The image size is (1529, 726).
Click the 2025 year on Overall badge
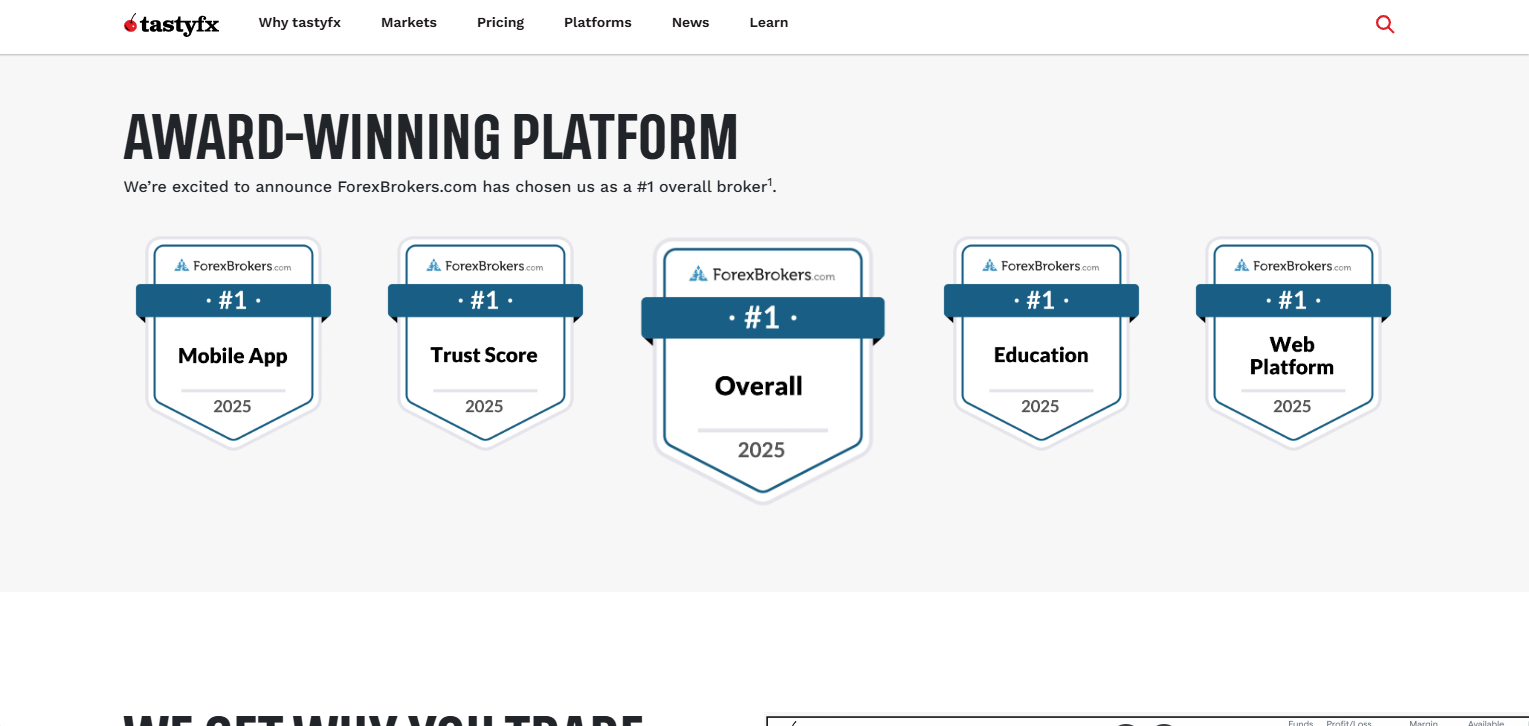pos(761,450)
